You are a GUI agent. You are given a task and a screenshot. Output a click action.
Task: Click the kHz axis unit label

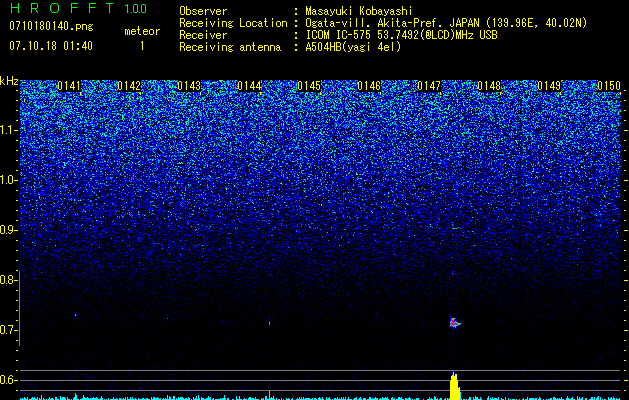point(9,81)
